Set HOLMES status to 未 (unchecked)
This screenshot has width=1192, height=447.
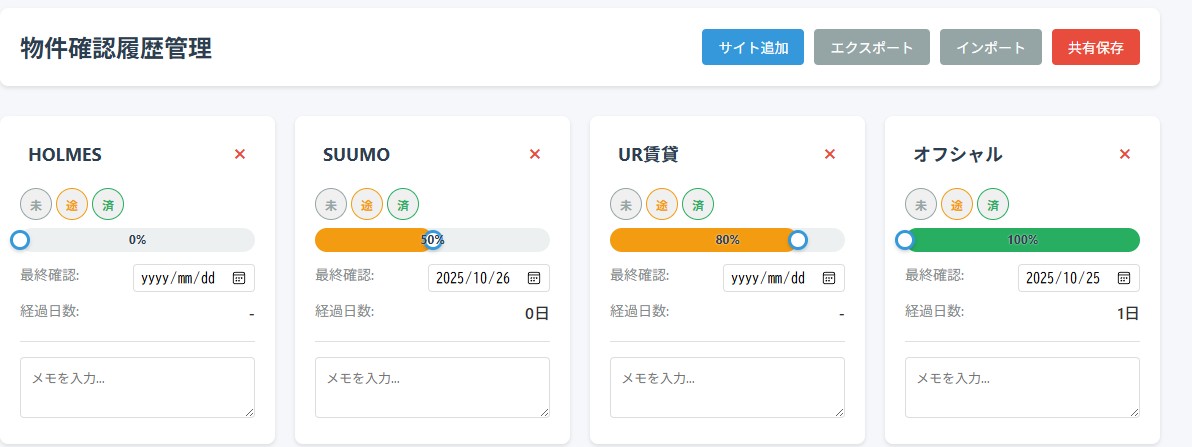[36, 204]
